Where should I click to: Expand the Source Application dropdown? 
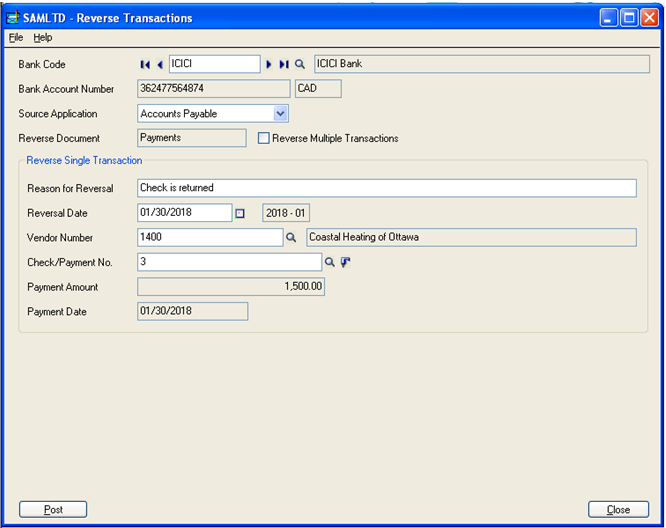pos(281,114)
